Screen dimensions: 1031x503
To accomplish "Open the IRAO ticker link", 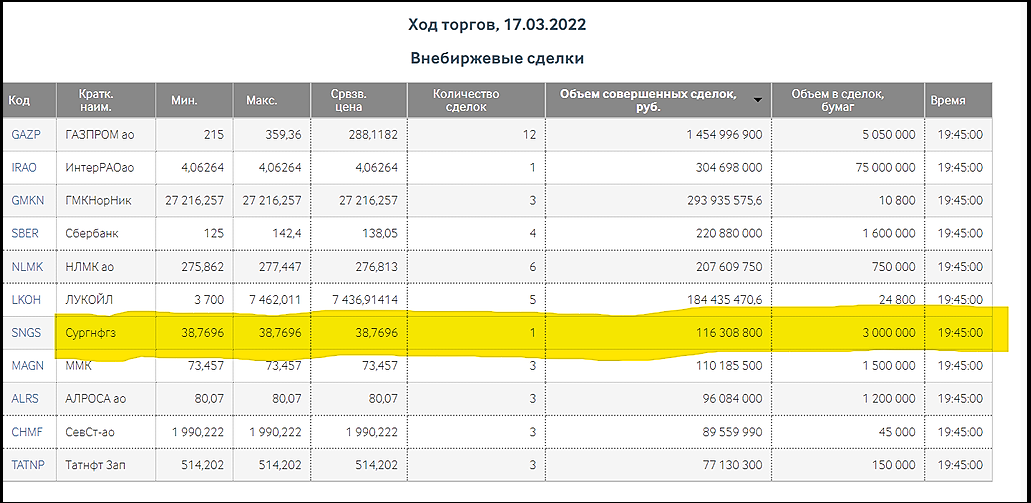I will [x=24, y=168].
